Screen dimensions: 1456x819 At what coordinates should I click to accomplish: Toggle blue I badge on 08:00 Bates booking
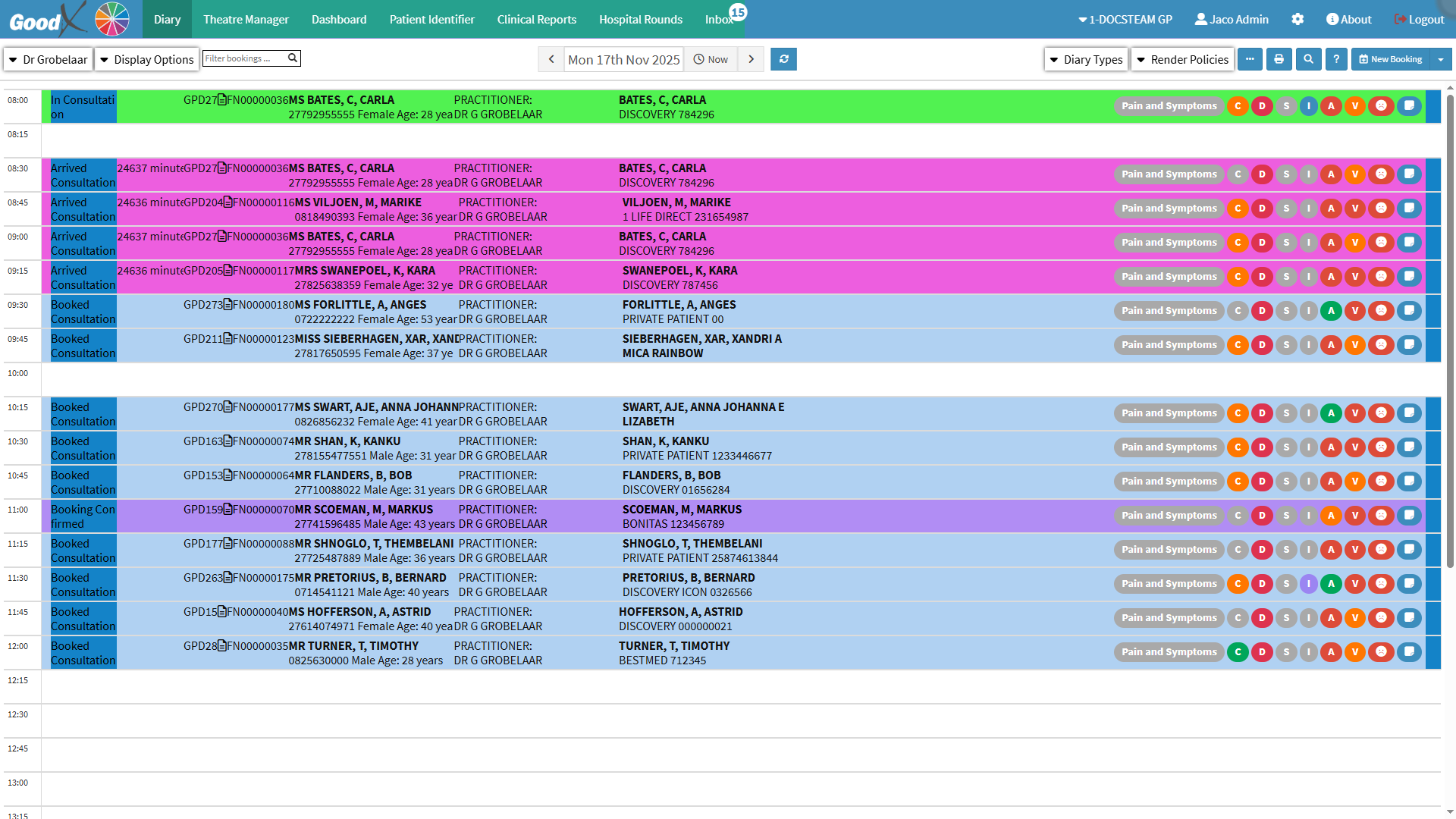[1308, 106]
